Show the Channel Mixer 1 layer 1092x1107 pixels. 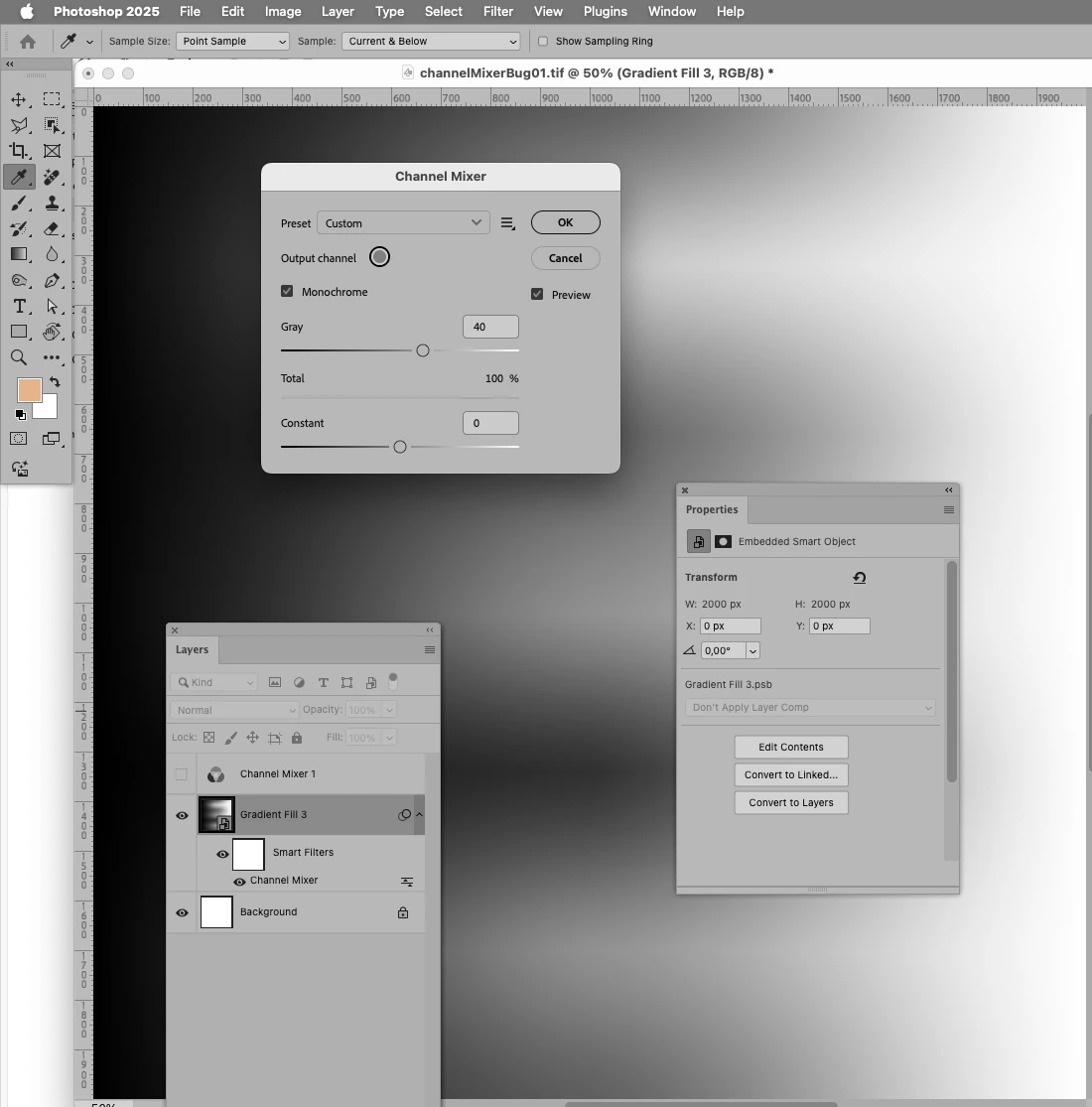(x=182, y=774)
